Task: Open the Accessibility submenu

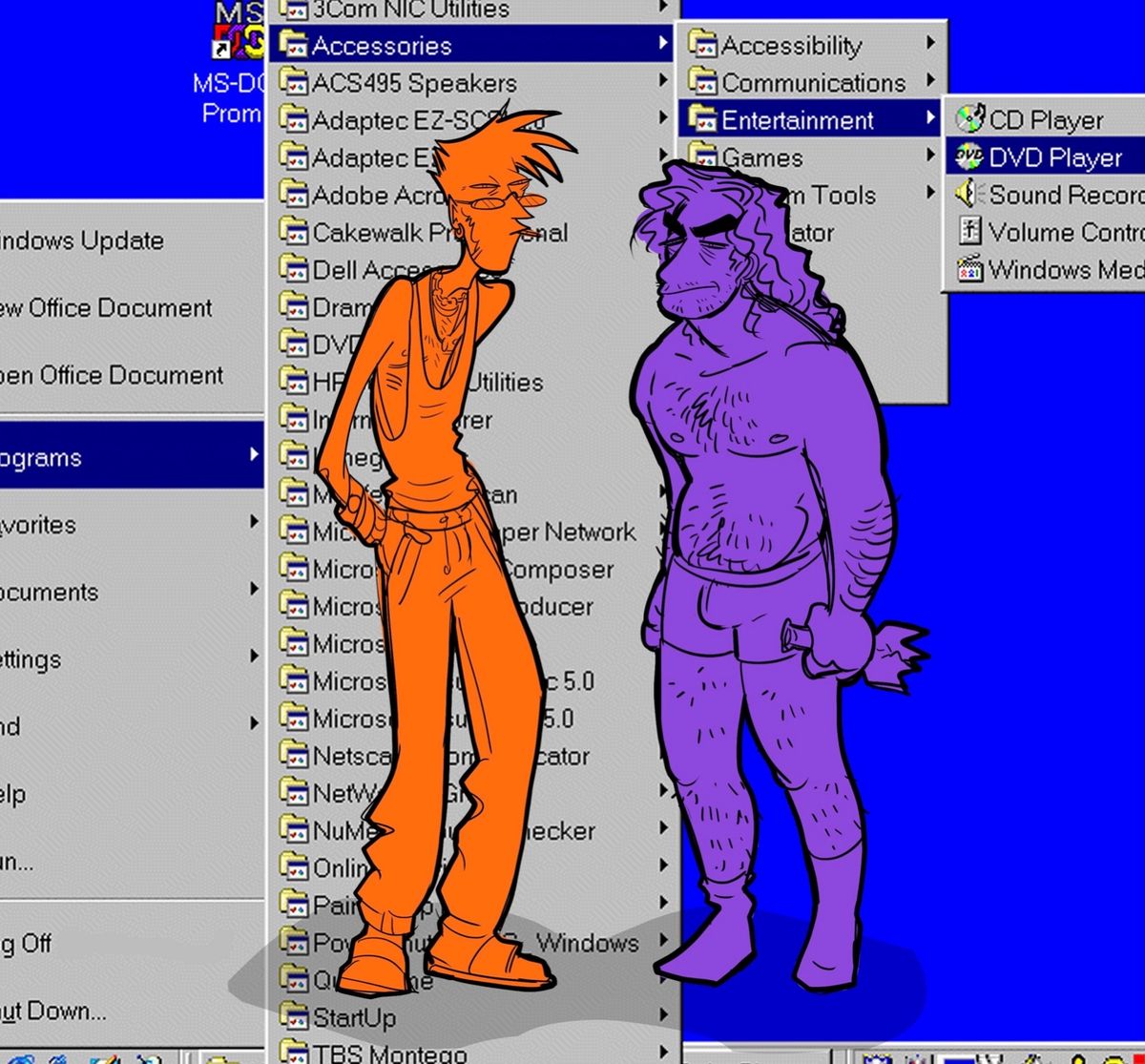Action: [811, 45]
